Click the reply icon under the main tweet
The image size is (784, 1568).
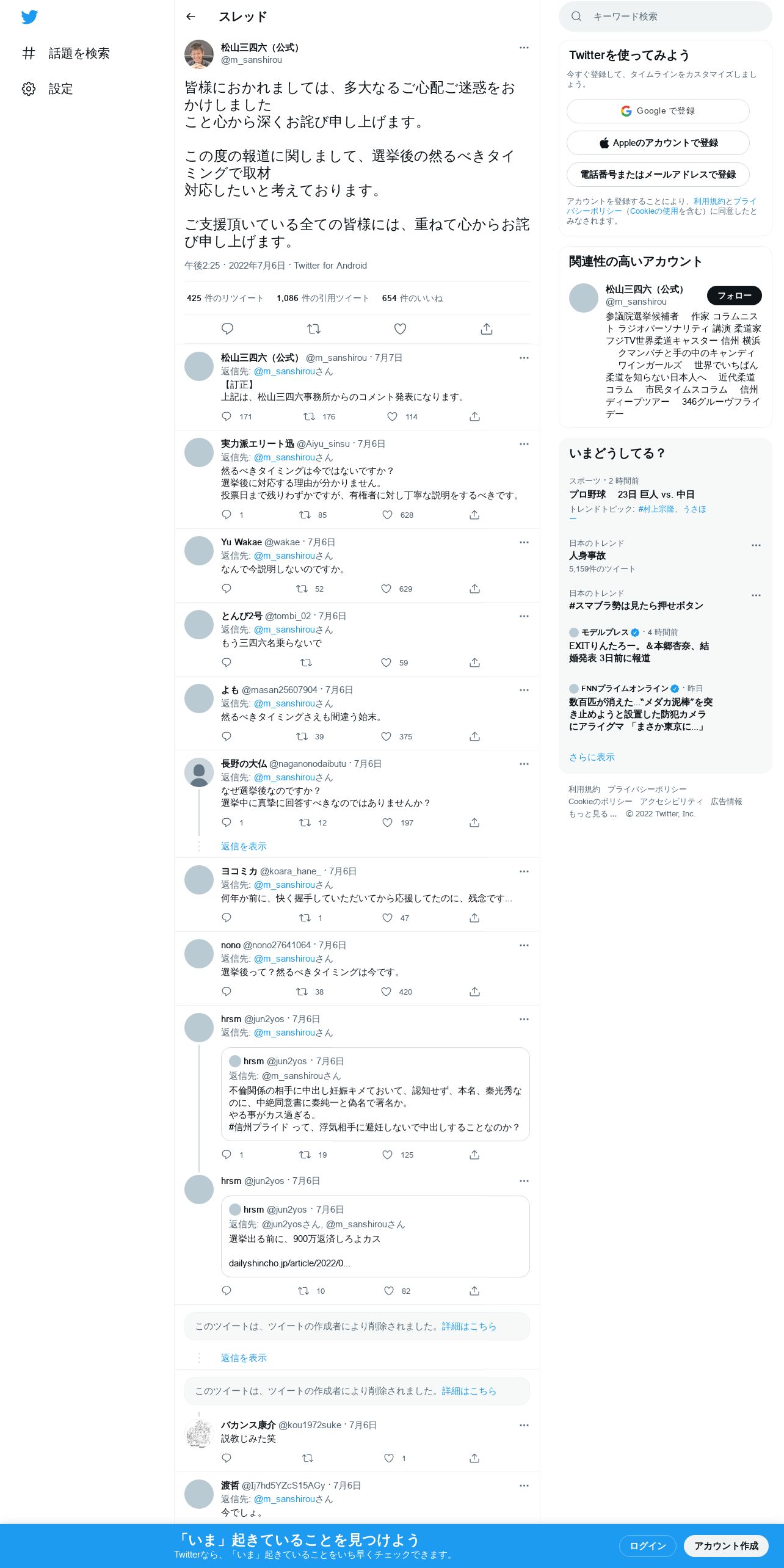click(x=227, y=329)
